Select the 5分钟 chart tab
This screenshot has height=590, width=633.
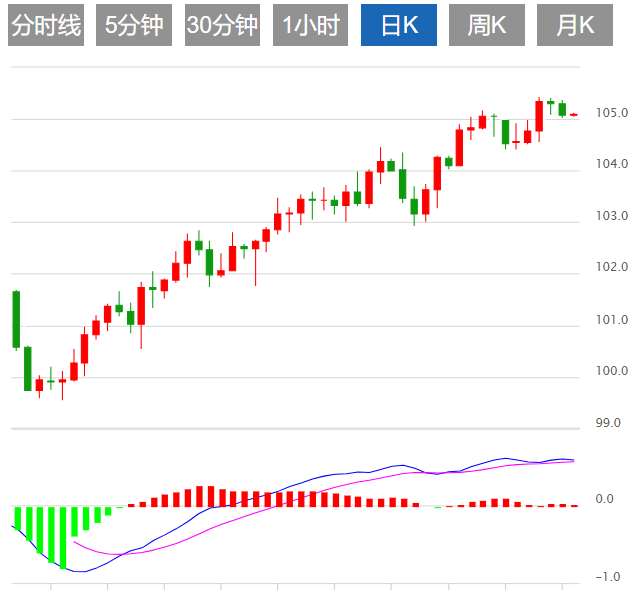point(134,26)
